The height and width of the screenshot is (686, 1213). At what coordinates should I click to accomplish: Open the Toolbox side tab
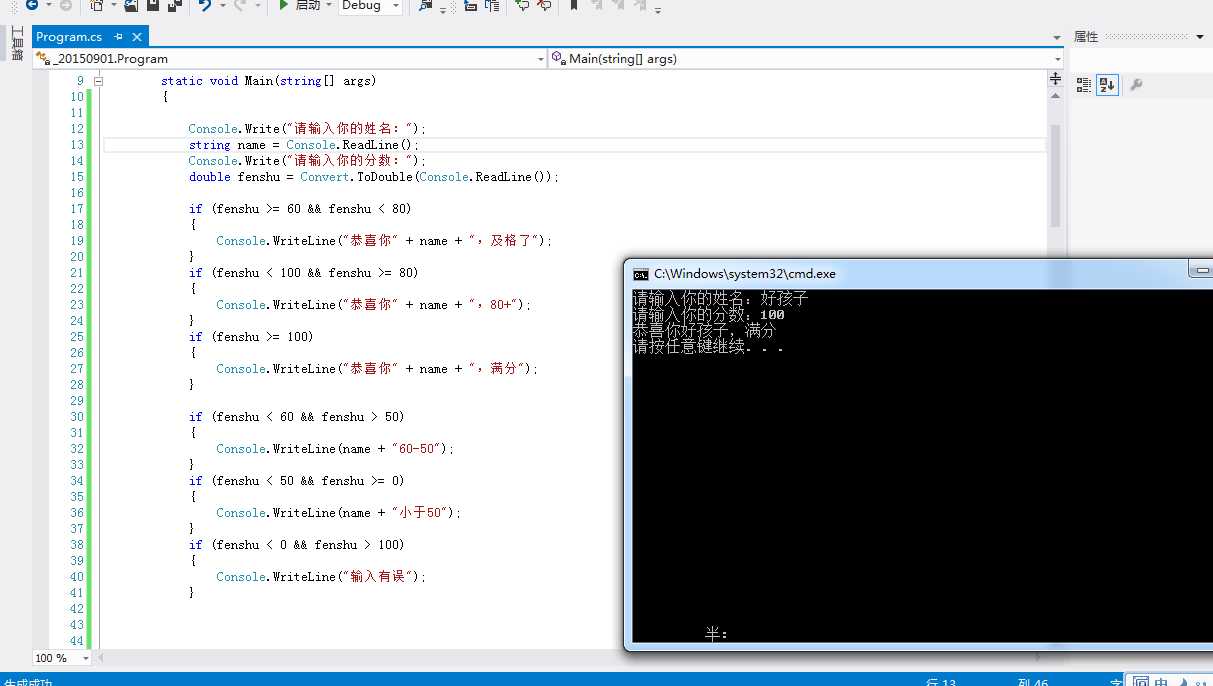[x=16, y=44]
